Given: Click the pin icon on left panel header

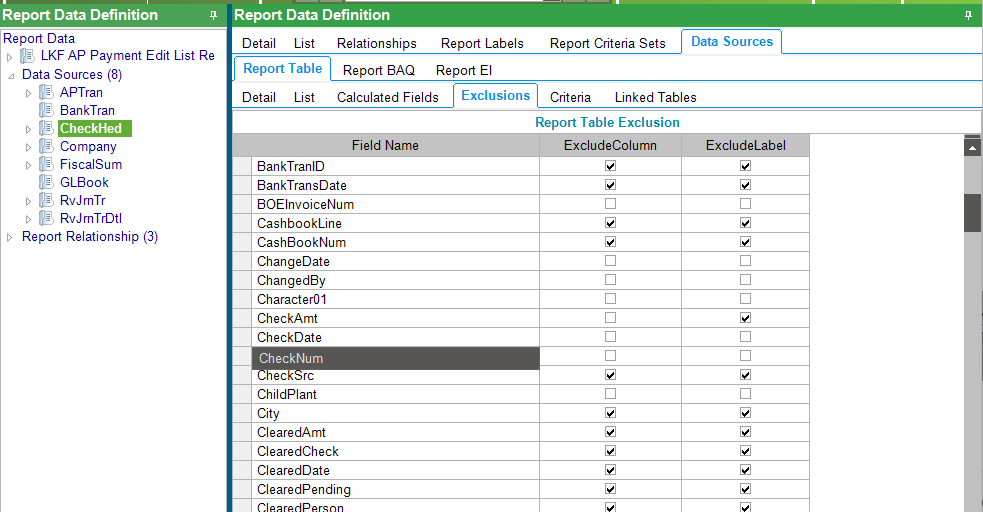Looking at the screenshot, I should [213, 16].
